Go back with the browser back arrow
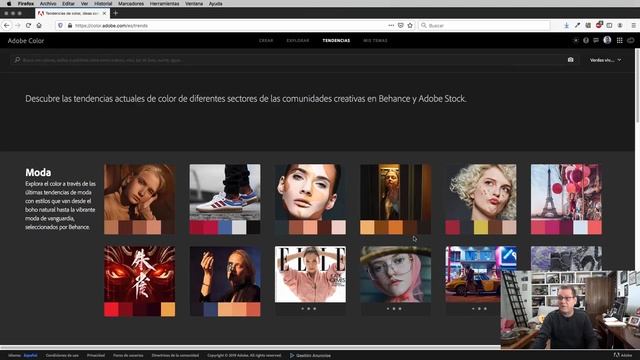The width and height of the screenshot is (640, 360). pos(7,25)
